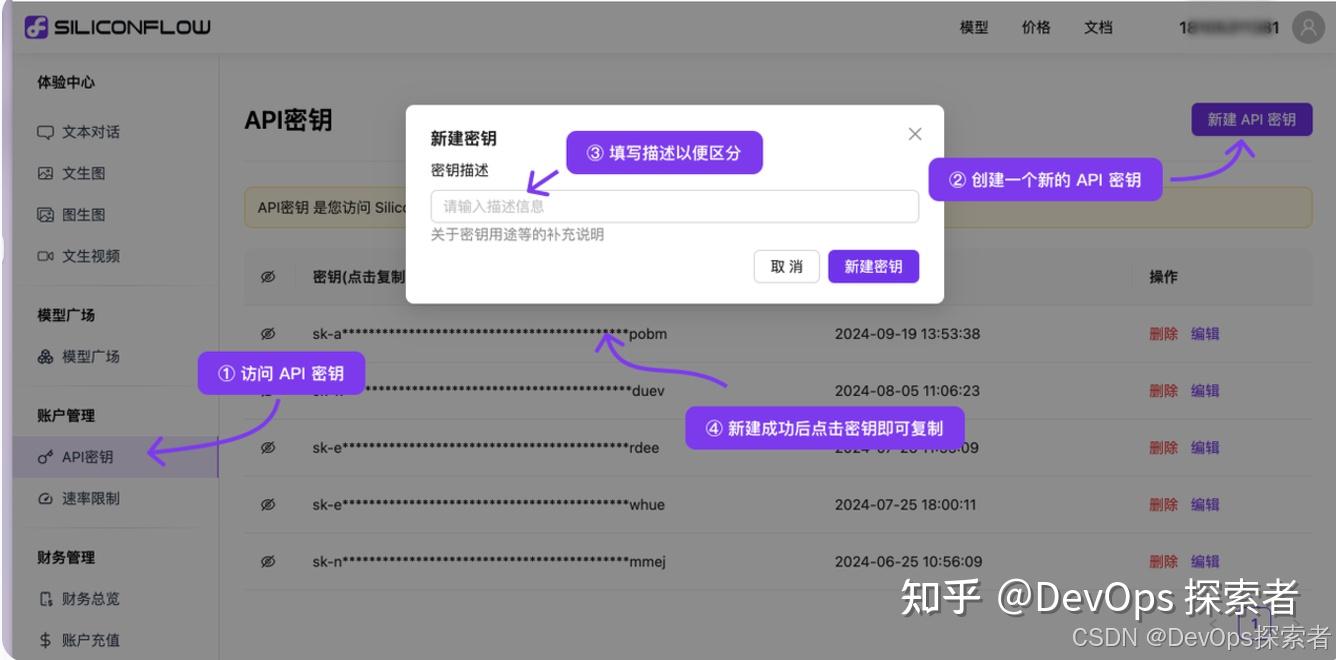1336x660 pixels.
Task: Open 速率限制 via its rate icon
Action: (46, 498)
